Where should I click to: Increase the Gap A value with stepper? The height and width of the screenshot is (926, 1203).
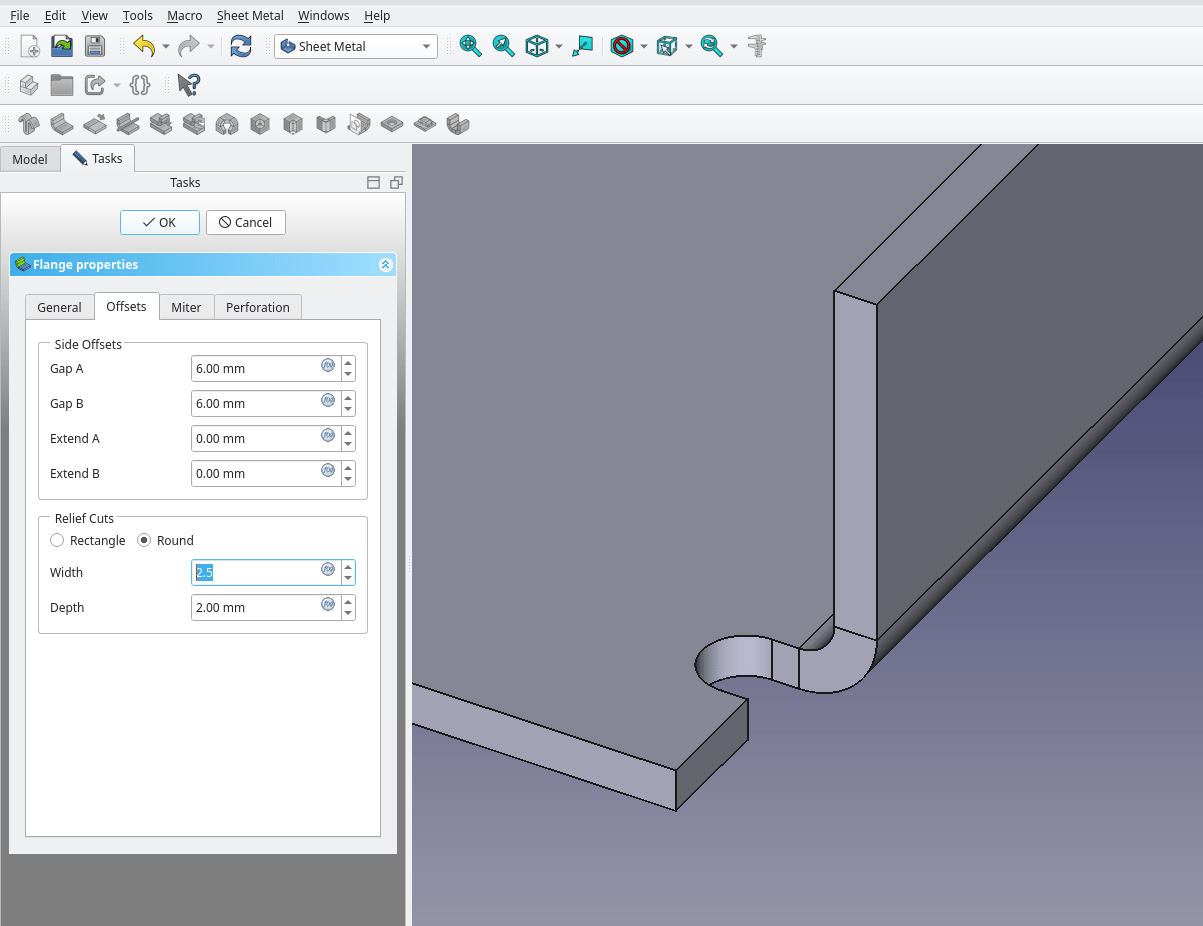(x=348, y=363)
